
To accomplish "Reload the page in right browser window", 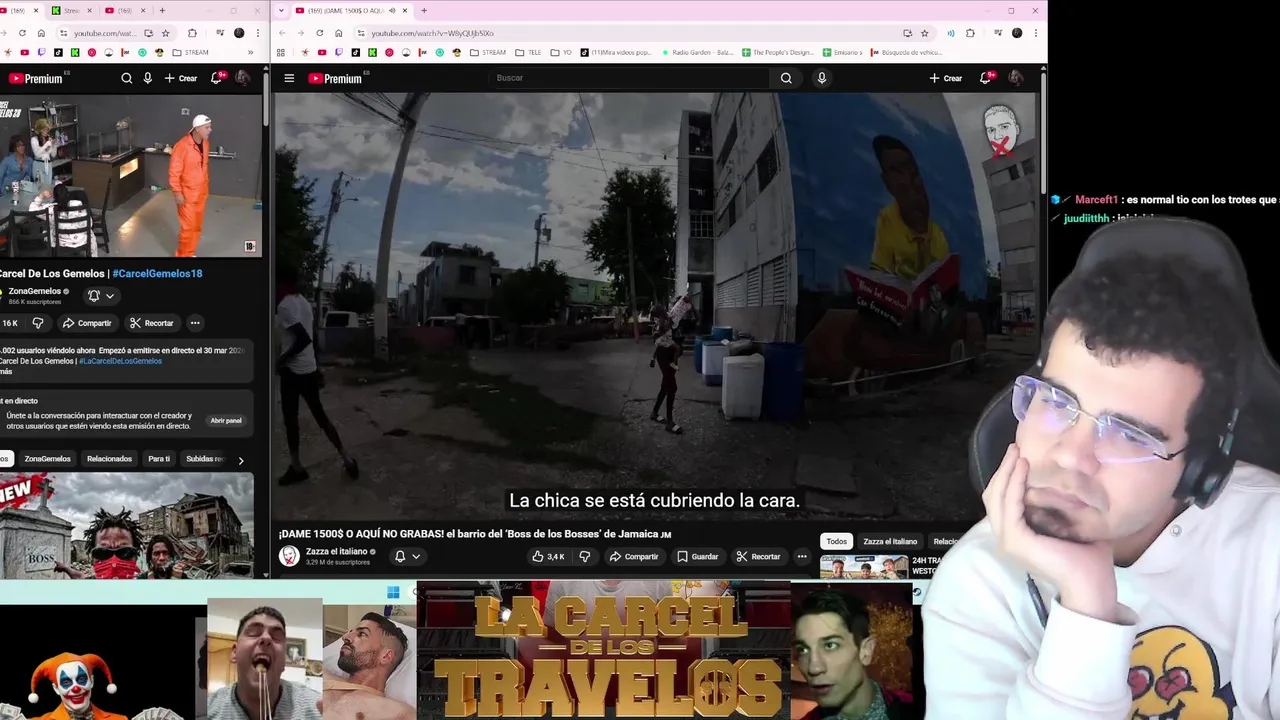I will [320, 33].
